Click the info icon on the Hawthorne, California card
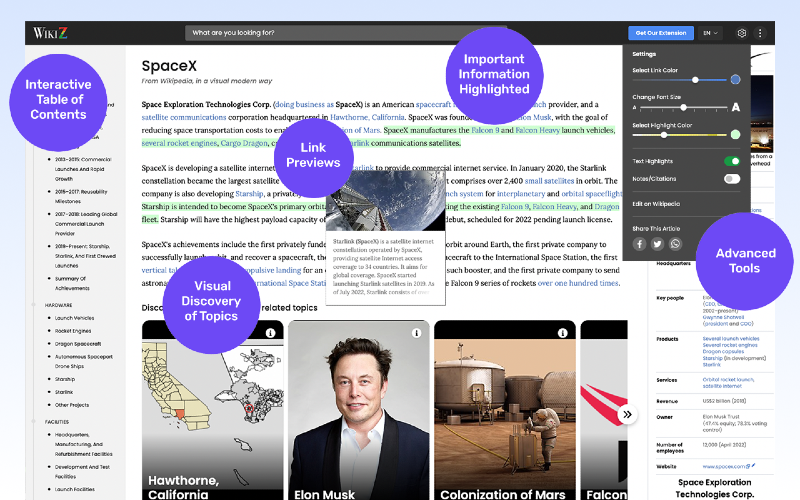The image size is (800, 500). (270, 333)
